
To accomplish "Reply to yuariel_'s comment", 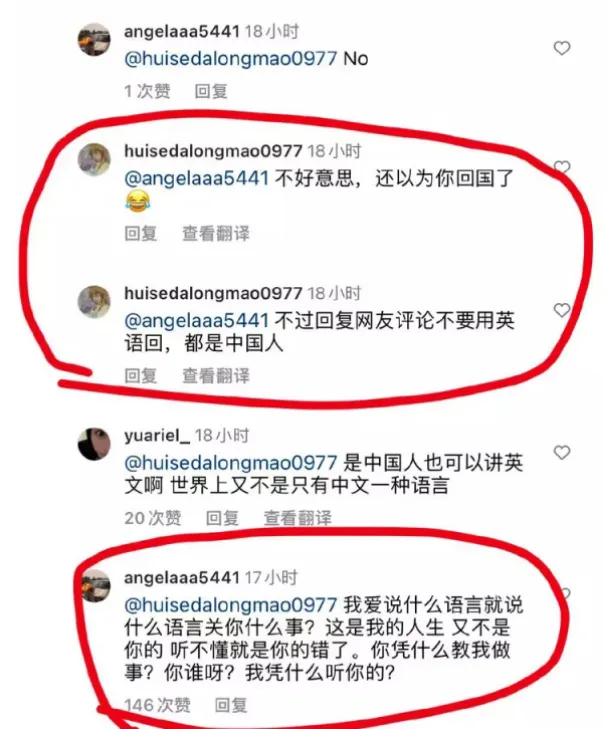I will [222, 518].
